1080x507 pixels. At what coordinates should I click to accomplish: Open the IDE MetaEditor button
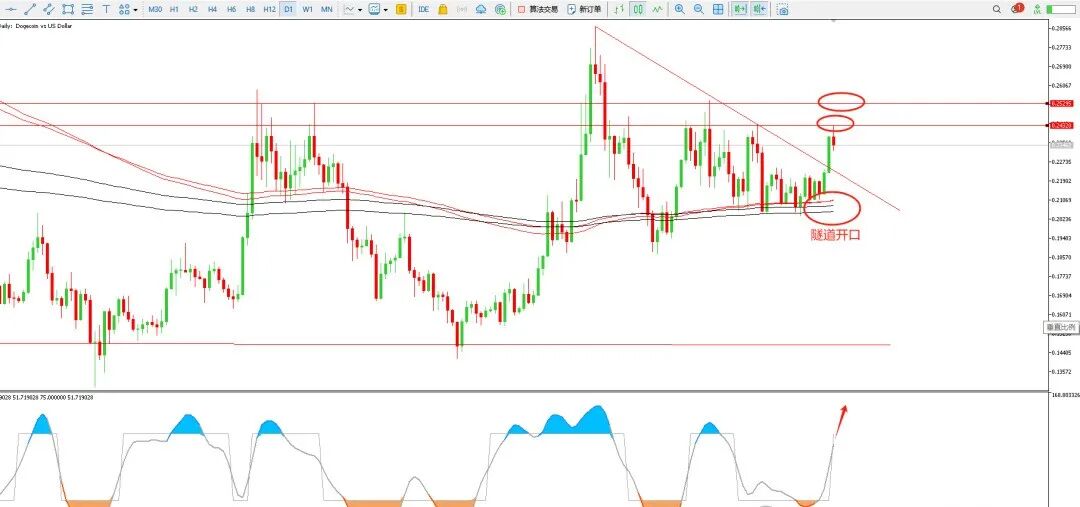coord(424,10)
